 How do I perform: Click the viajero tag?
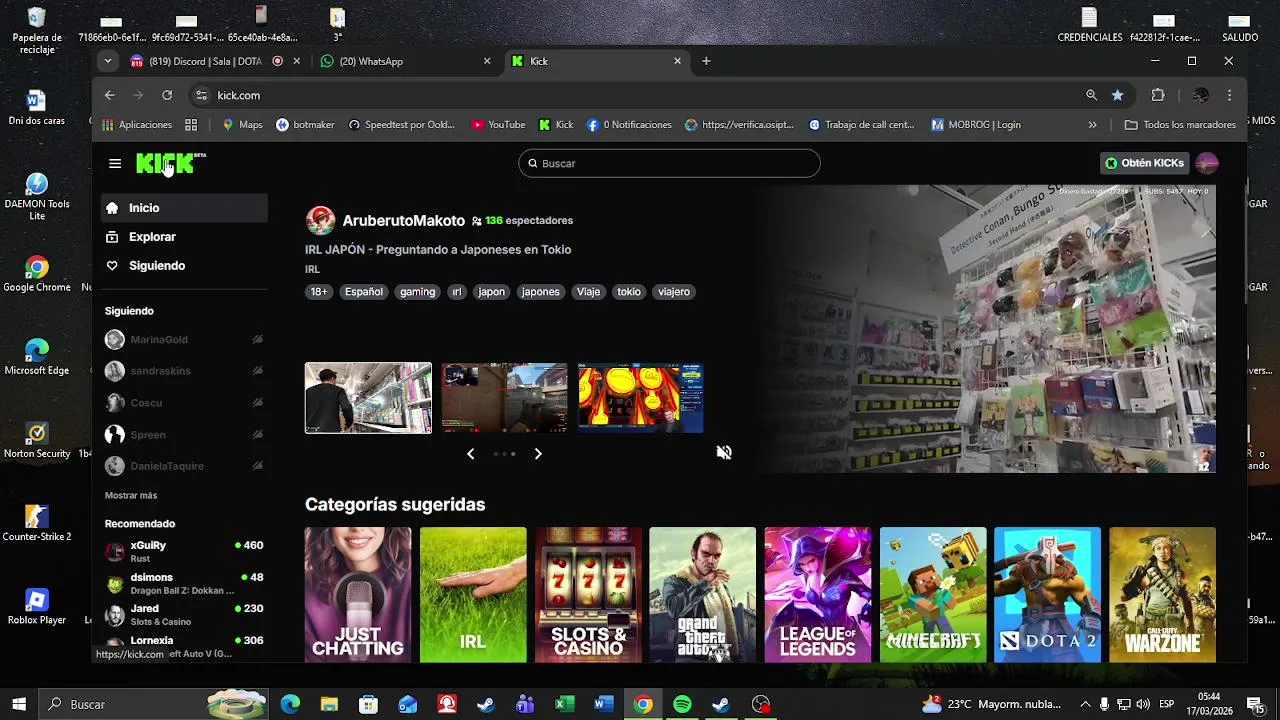(674, 292)
